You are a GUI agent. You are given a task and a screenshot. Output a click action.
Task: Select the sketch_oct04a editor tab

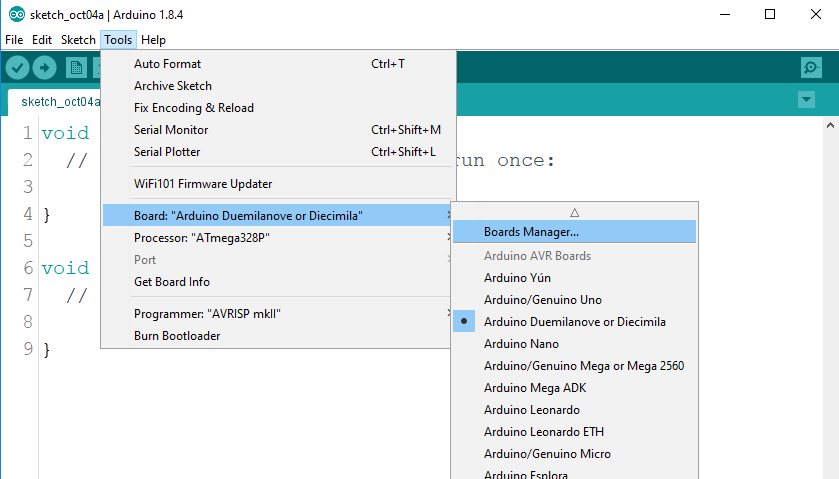[60, 101]
